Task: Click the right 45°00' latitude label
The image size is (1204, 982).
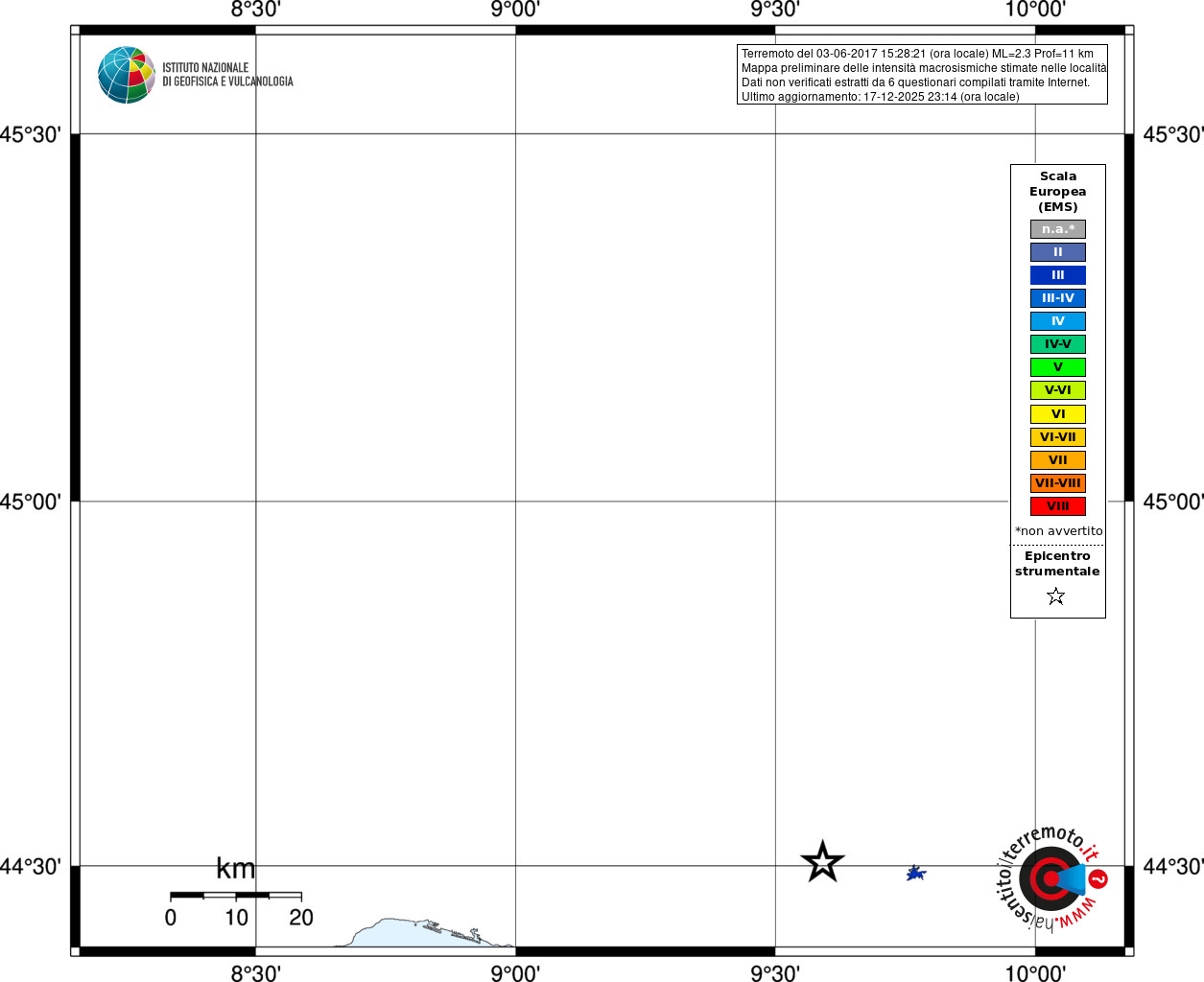Action: [1172, 502]
